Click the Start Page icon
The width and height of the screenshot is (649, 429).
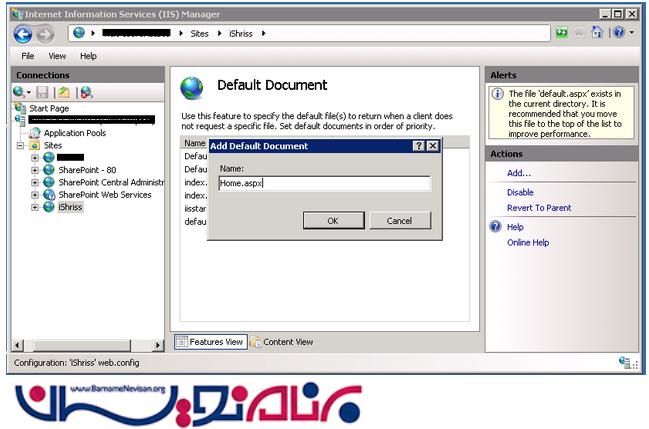click(x=20, y=108)
